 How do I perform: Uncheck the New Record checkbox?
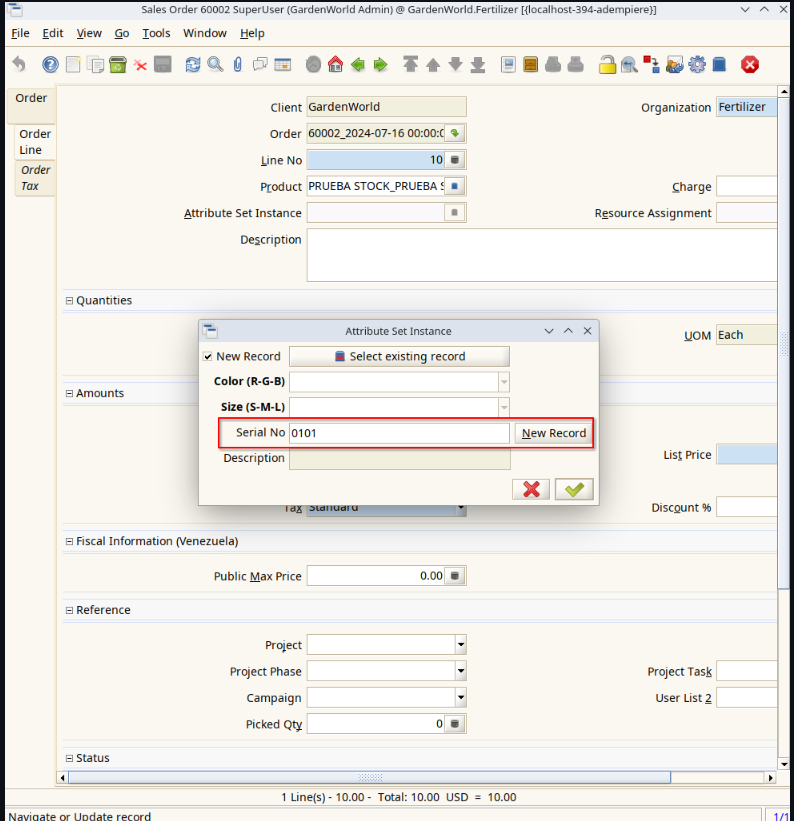pos(208,357)
